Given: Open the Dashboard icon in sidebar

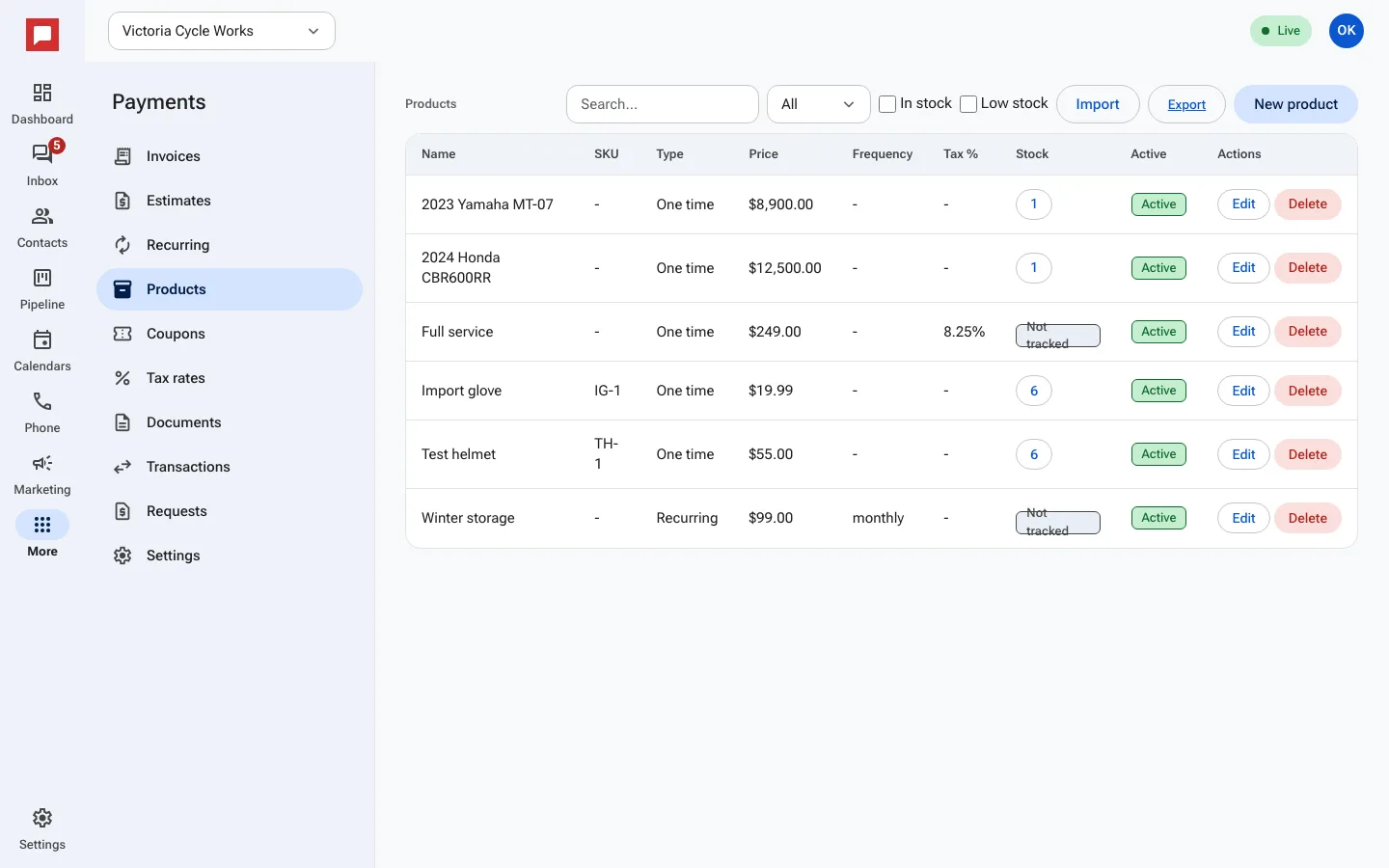Looking at the screenshot, I should [x=42, y=93].
